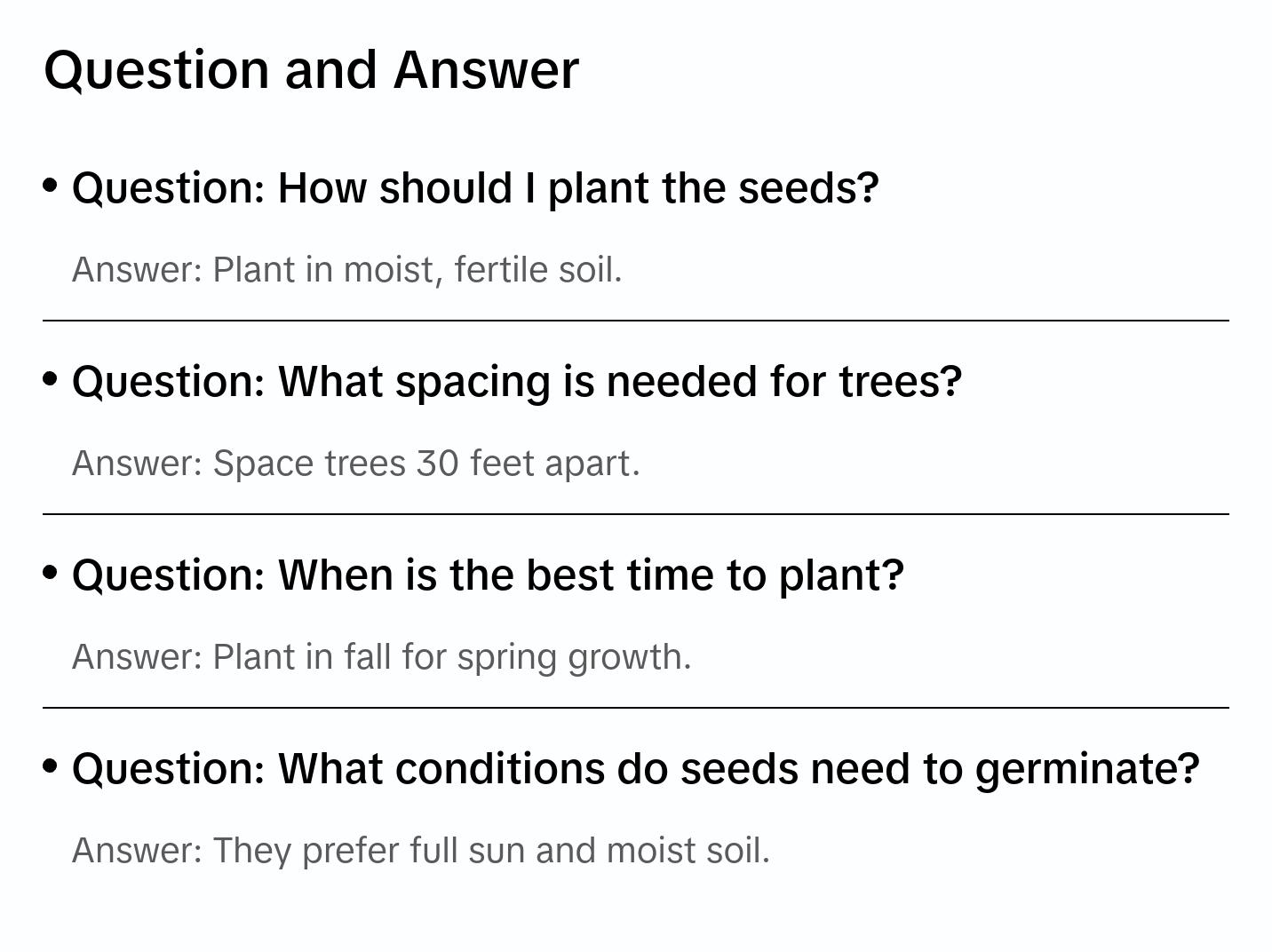Click the bullet beside the seed planting question
Image resolution: width=1272 pixels, height=952 pixels.
(x=51, y=185)
